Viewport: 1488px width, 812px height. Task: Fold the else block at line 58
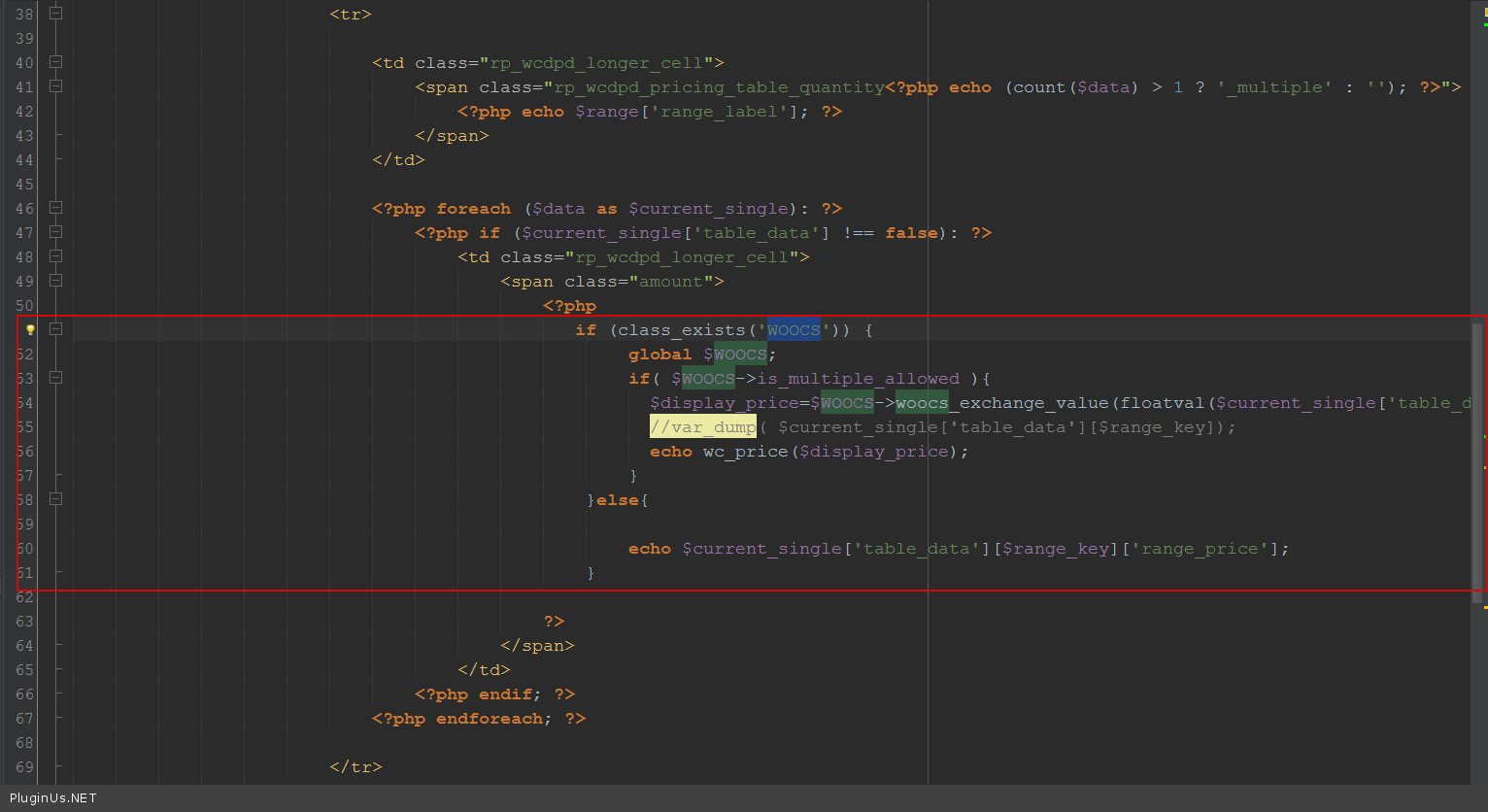click(x=55, y=499)
